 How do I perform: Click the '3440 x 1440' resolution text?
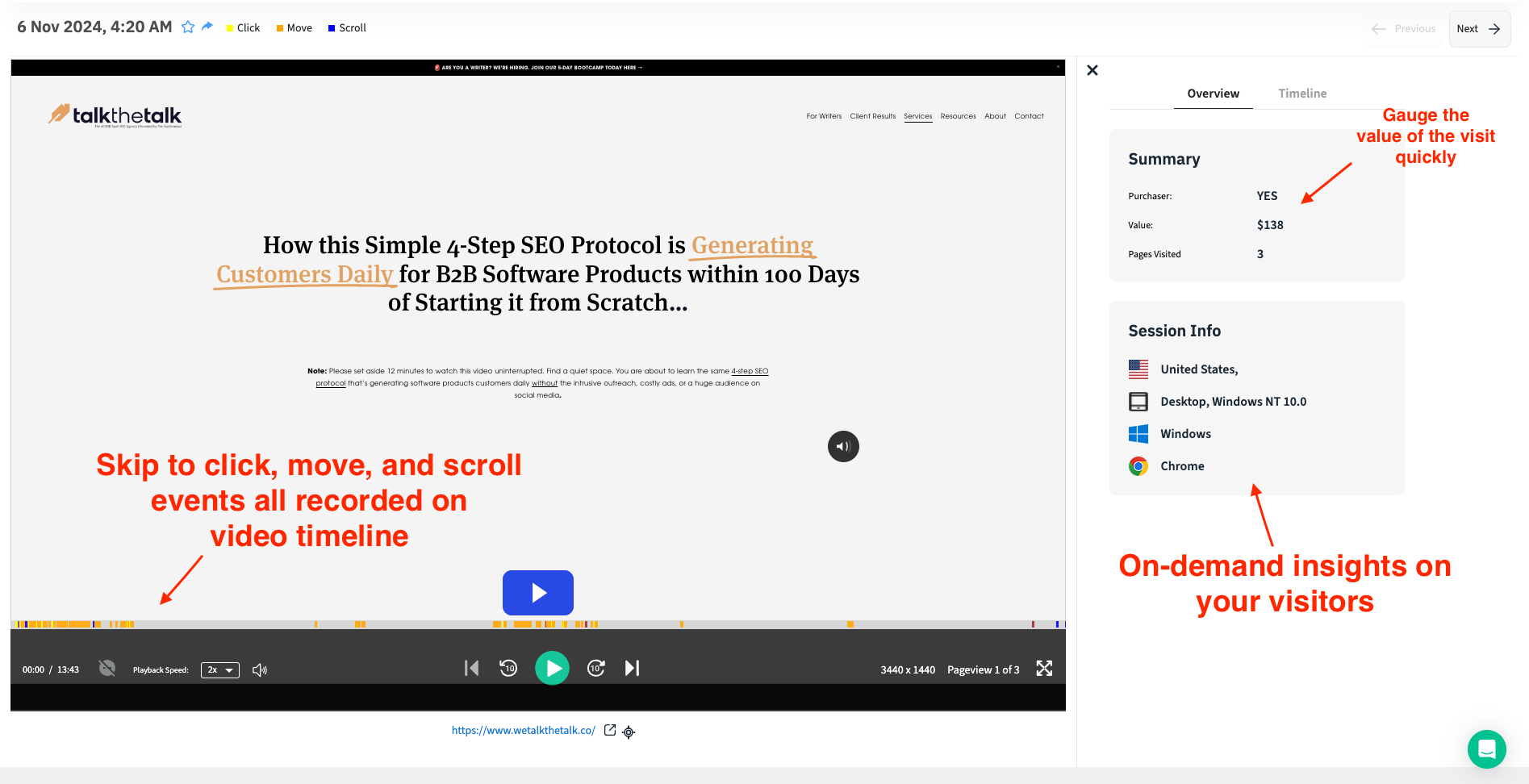click(908, 669)
